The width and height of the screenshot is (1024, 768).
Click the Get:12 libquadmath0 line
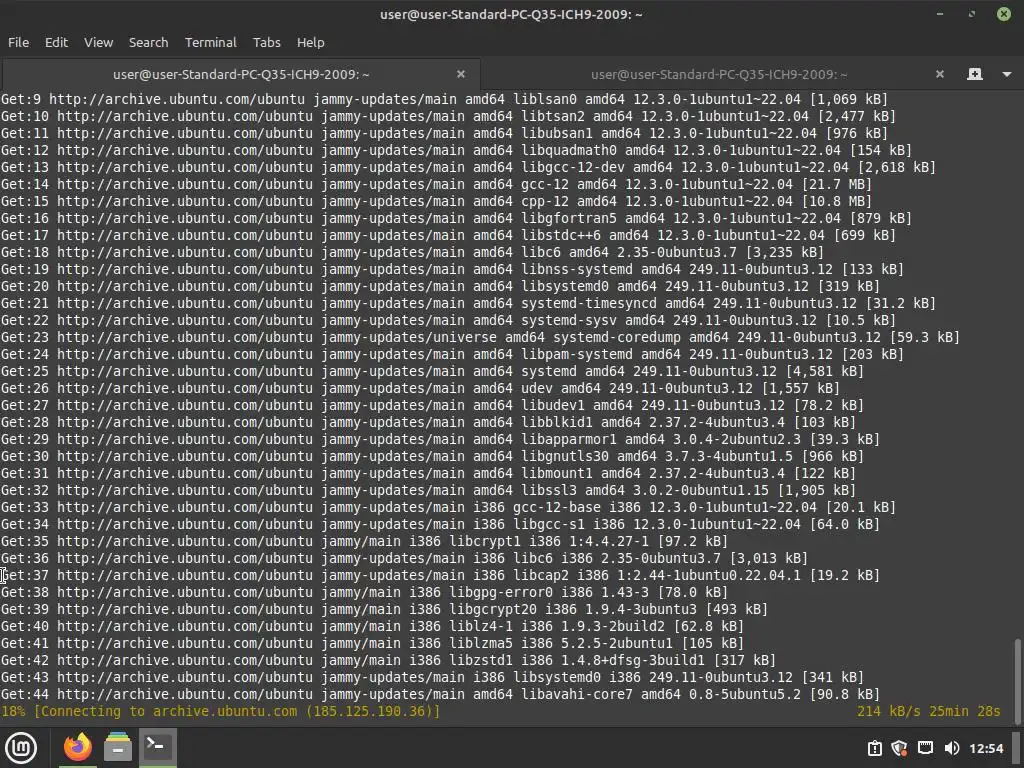pos(456,150)
